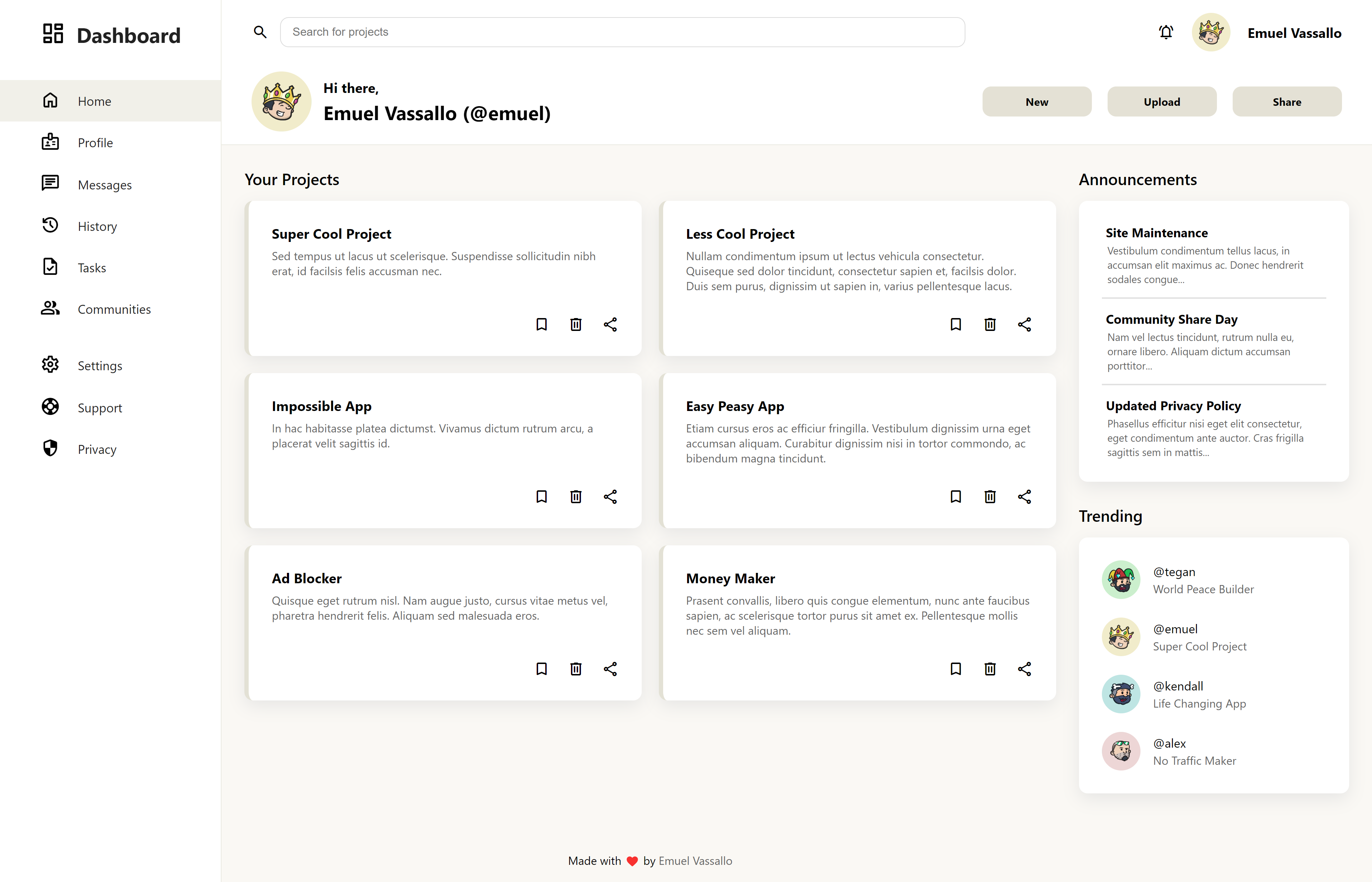Image resolution: width=1372 pixels, height=882 pixels.
Task: Open Settings from the sidebar
Action: [100, 365]
